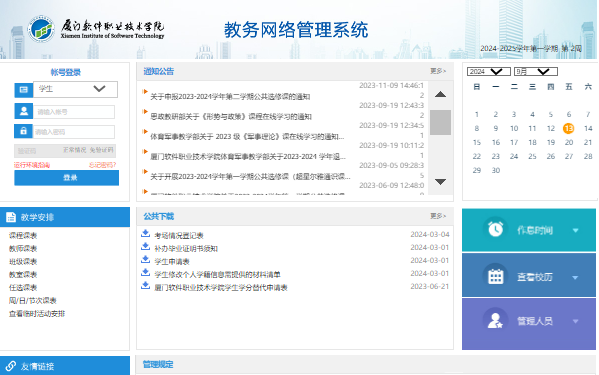Select day 1 in the calendar
This screenshot has height=375, width=599.
(477, 114)
